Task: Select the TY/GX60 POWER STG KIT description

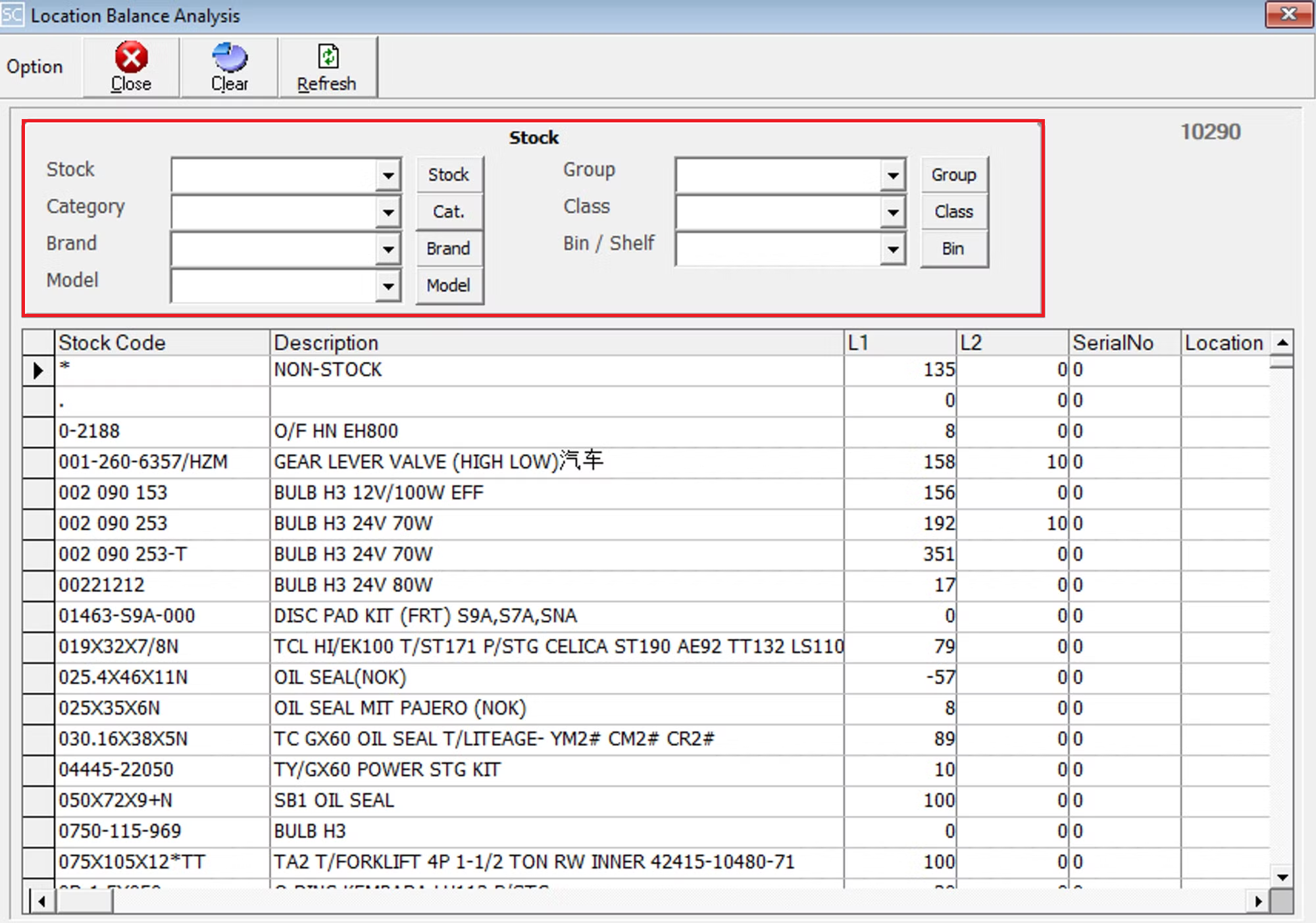Action: point(557,770)
